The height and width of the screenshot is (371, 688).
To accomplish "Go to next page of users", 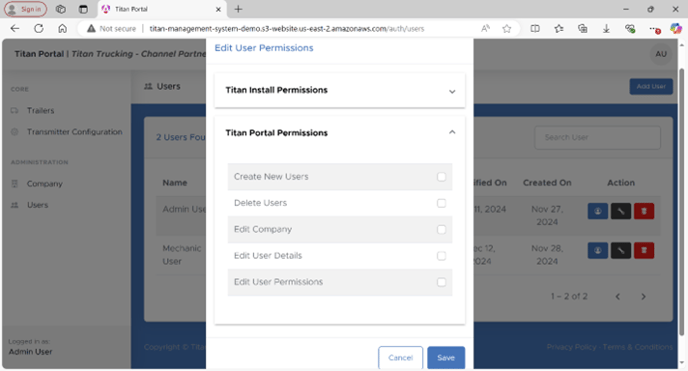I will point(643,296).
